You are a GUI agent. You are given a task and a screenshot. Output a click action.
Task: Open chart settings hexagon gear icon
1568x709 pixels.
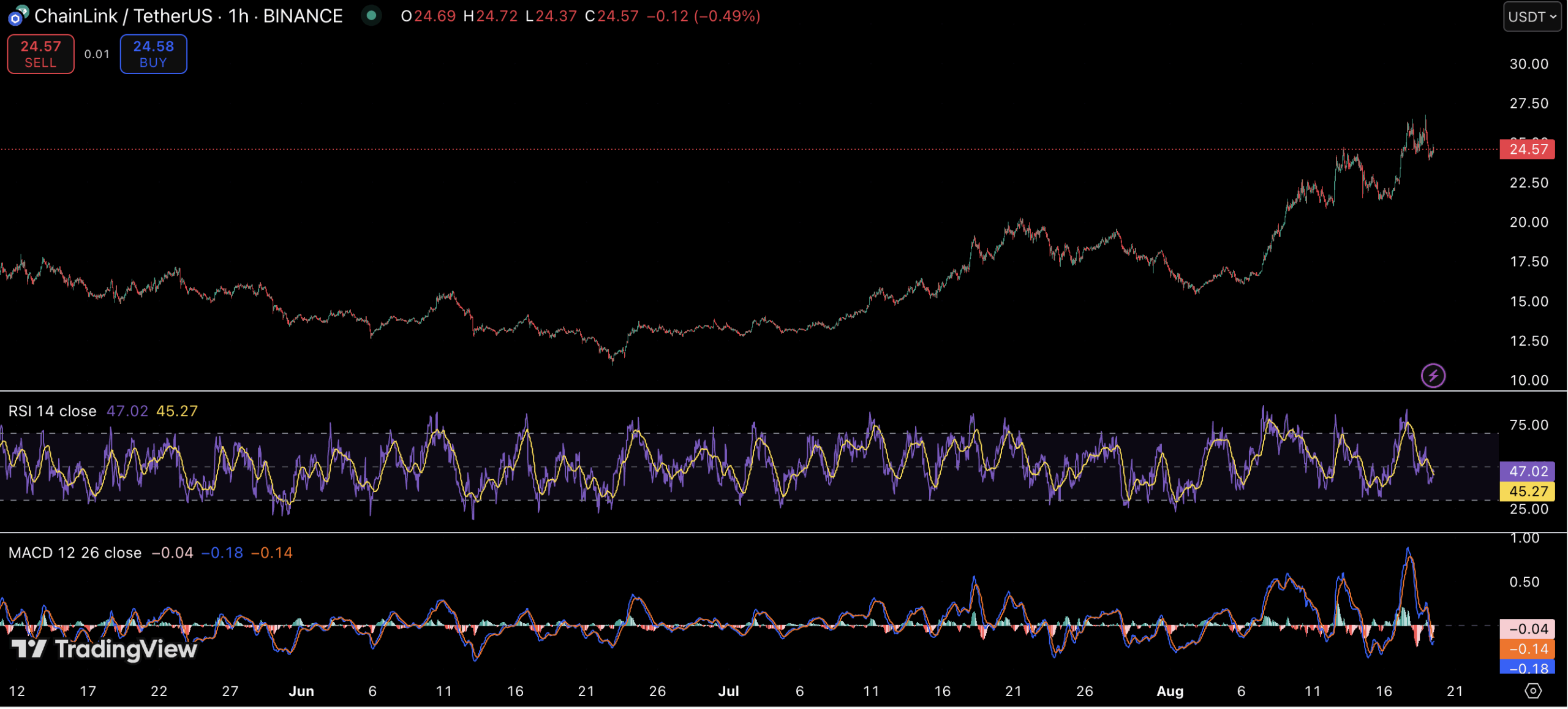[x=1532, y=691]
